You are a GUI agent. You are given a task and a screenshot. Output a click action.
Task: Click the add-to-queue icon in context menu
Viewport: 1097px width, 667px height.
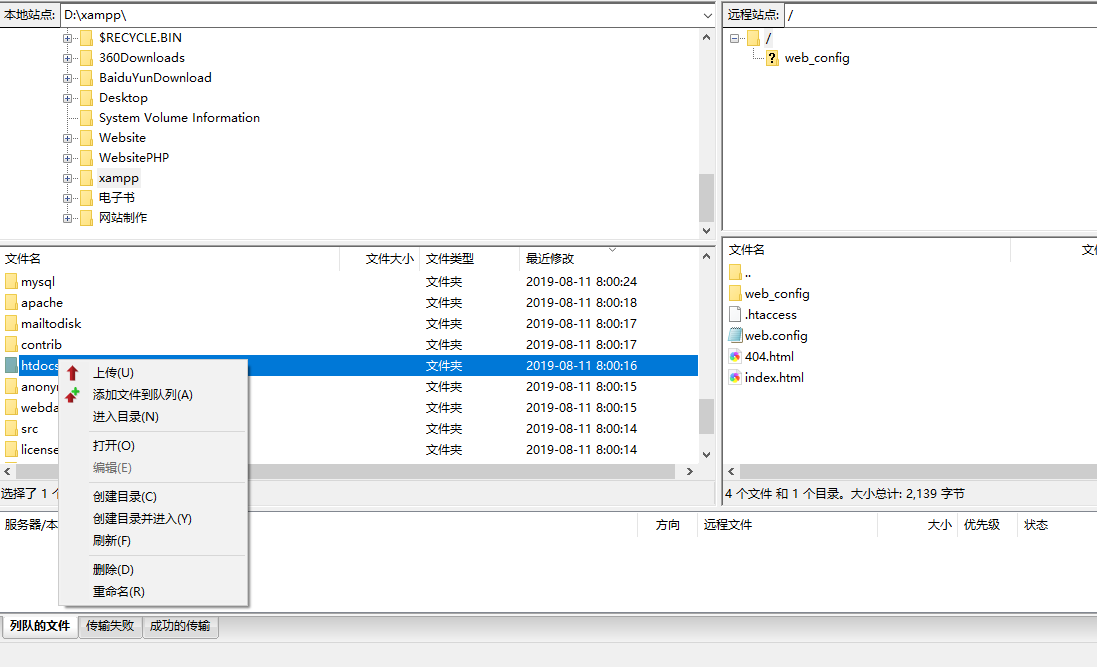click(x=72, y=395)
